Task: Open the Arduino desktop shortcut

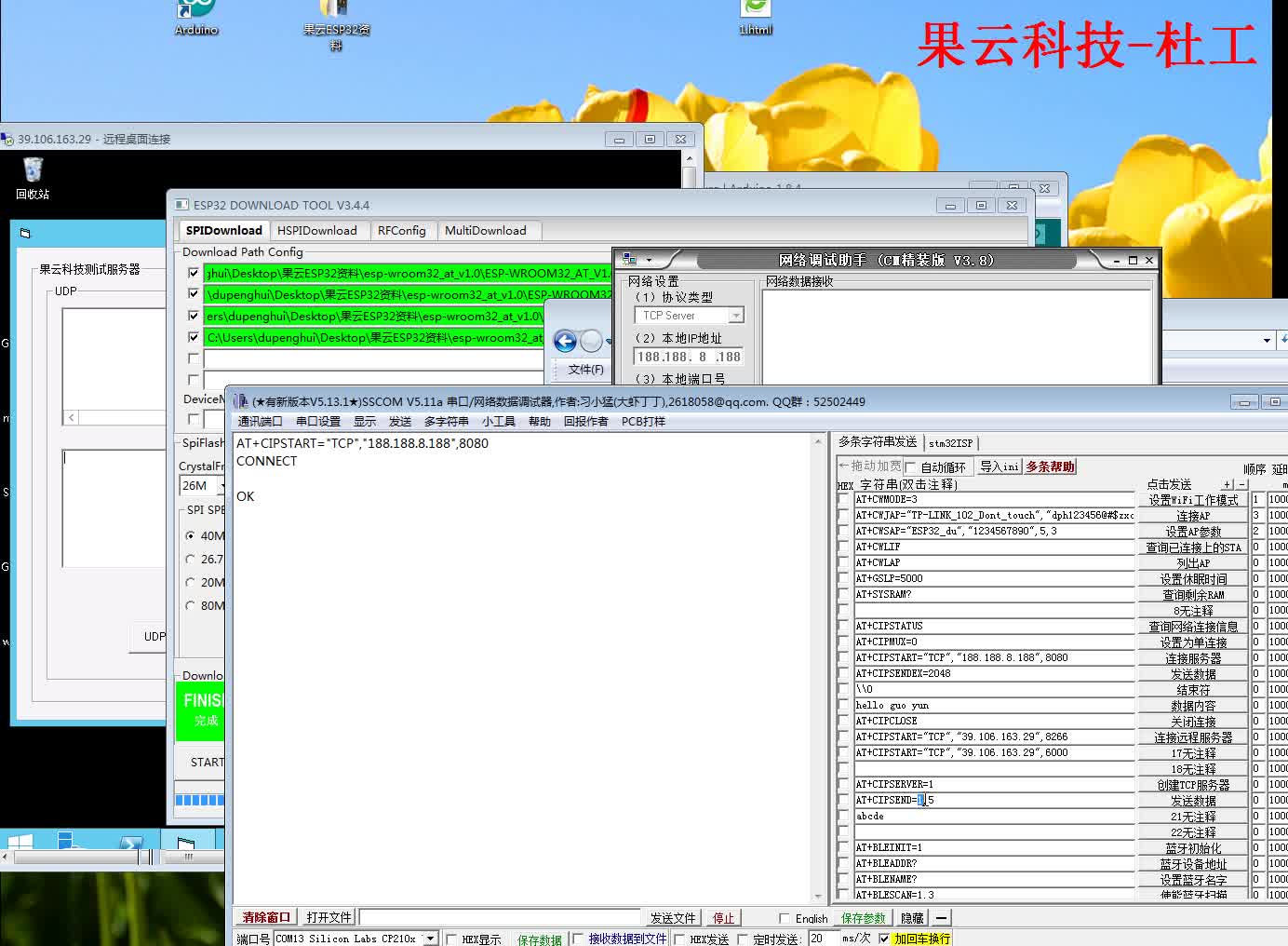Action: [x=196, y=18]
